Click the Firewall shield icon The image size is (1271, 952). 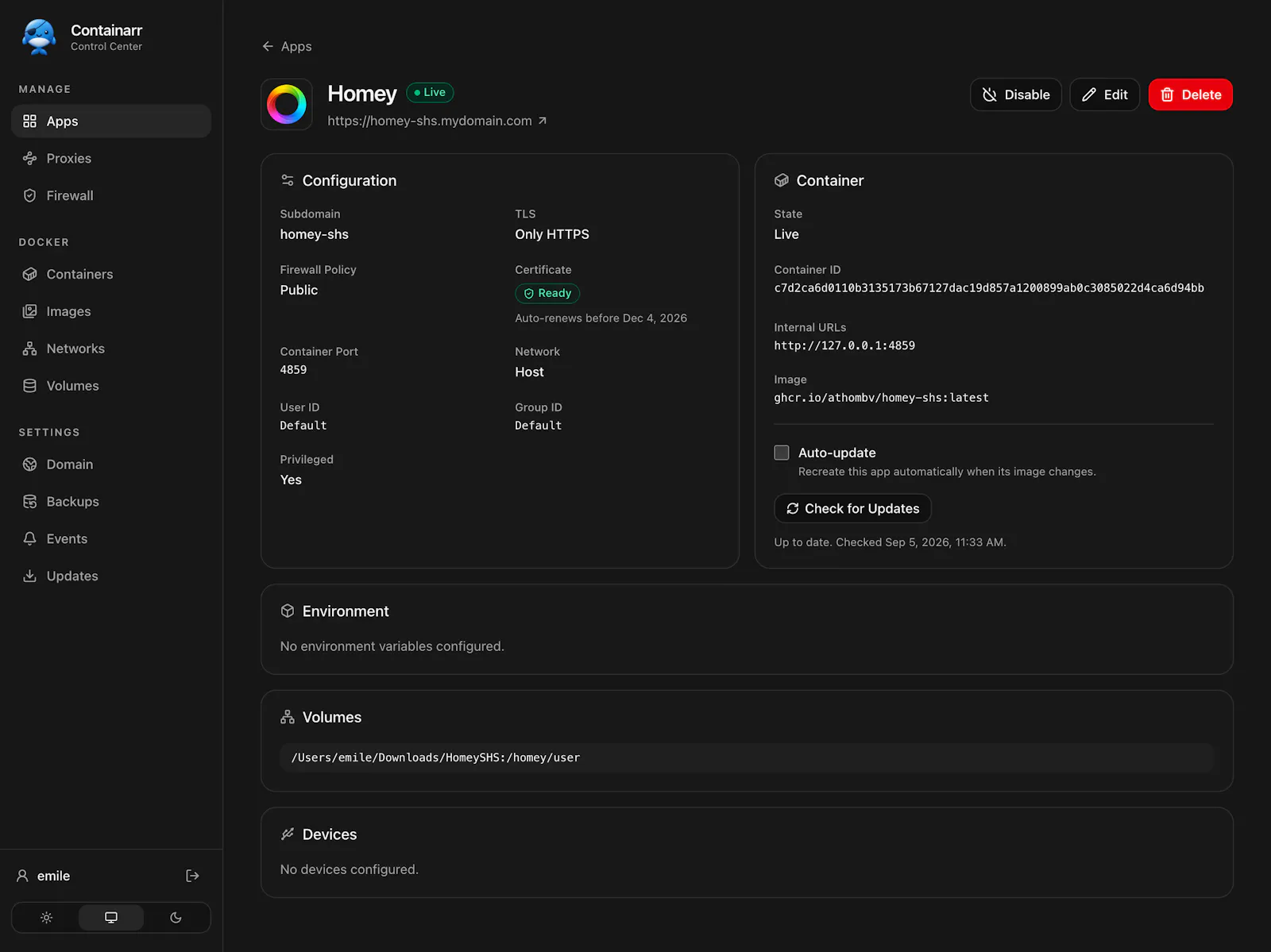point(29,195)
